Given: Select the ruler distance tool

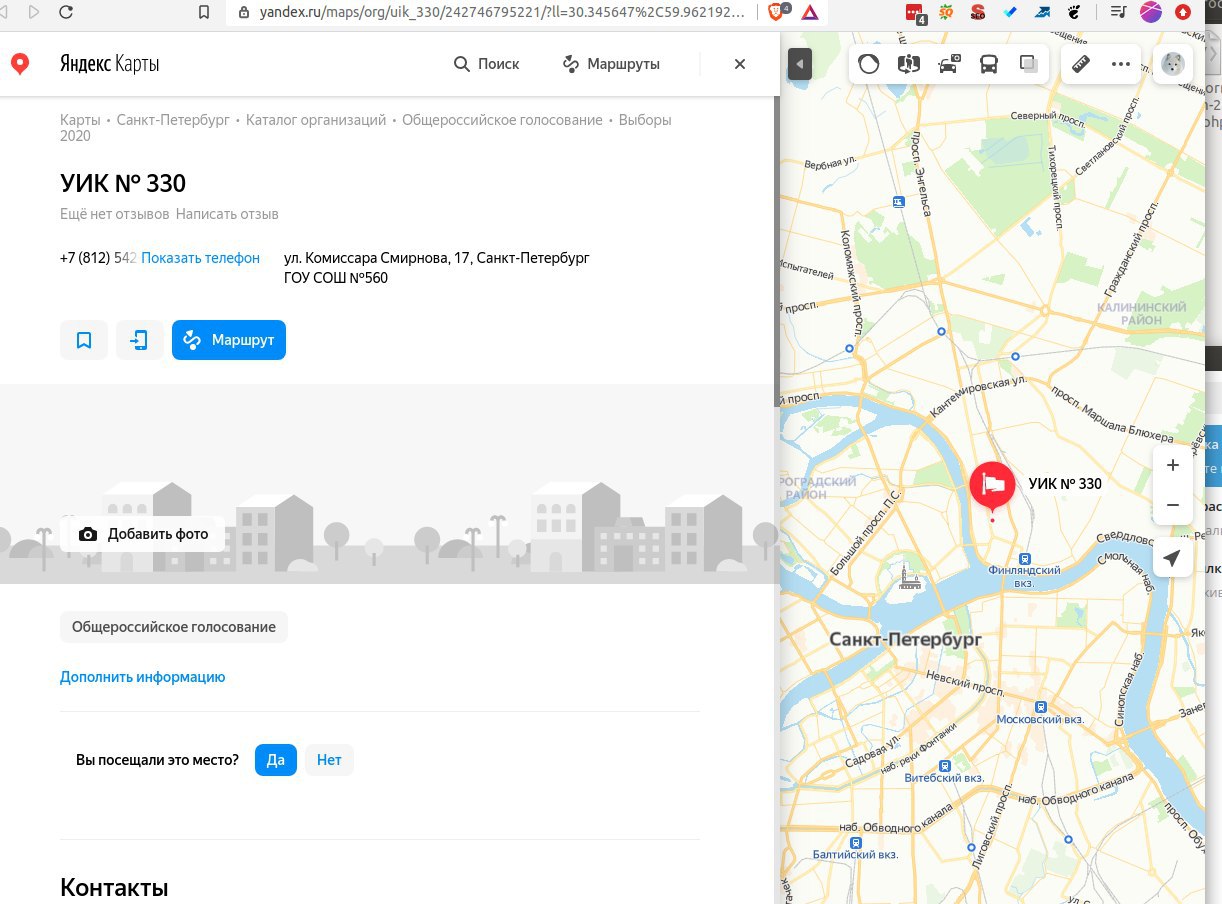Looking at the screenshot, I should [x=1080, y=64].
